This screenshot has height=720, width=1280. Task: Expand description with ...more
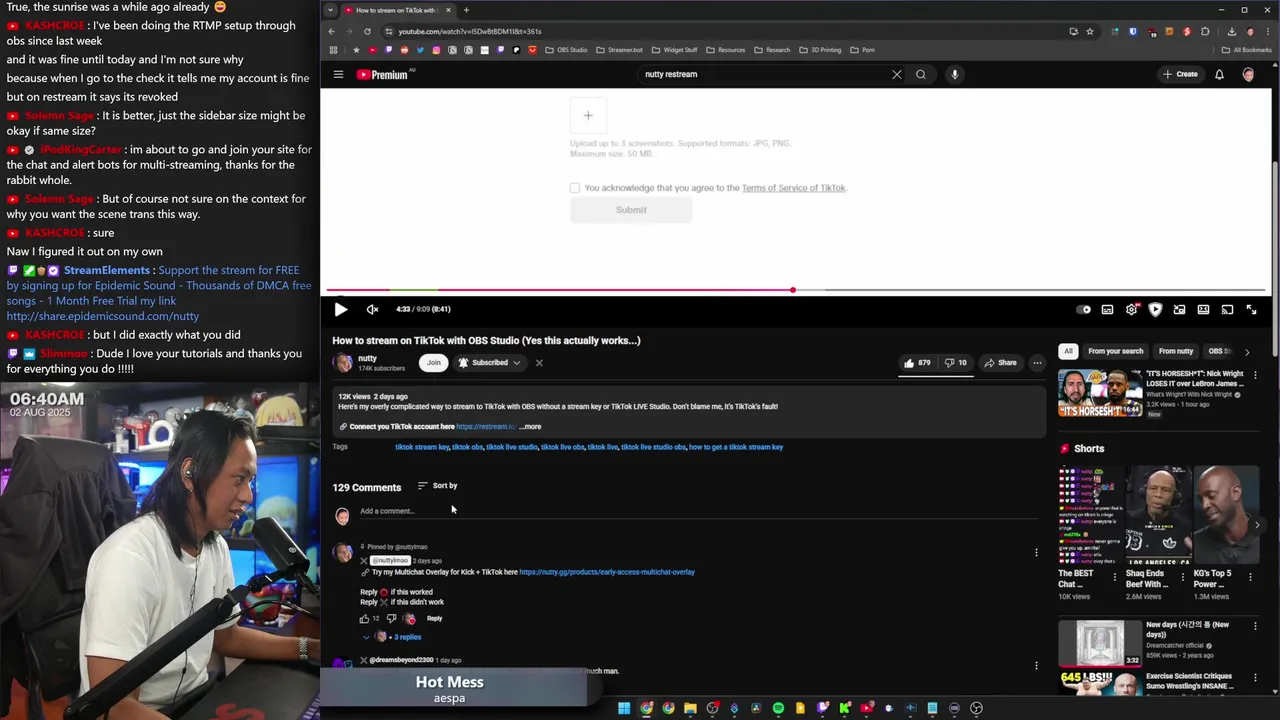point(530,427)
